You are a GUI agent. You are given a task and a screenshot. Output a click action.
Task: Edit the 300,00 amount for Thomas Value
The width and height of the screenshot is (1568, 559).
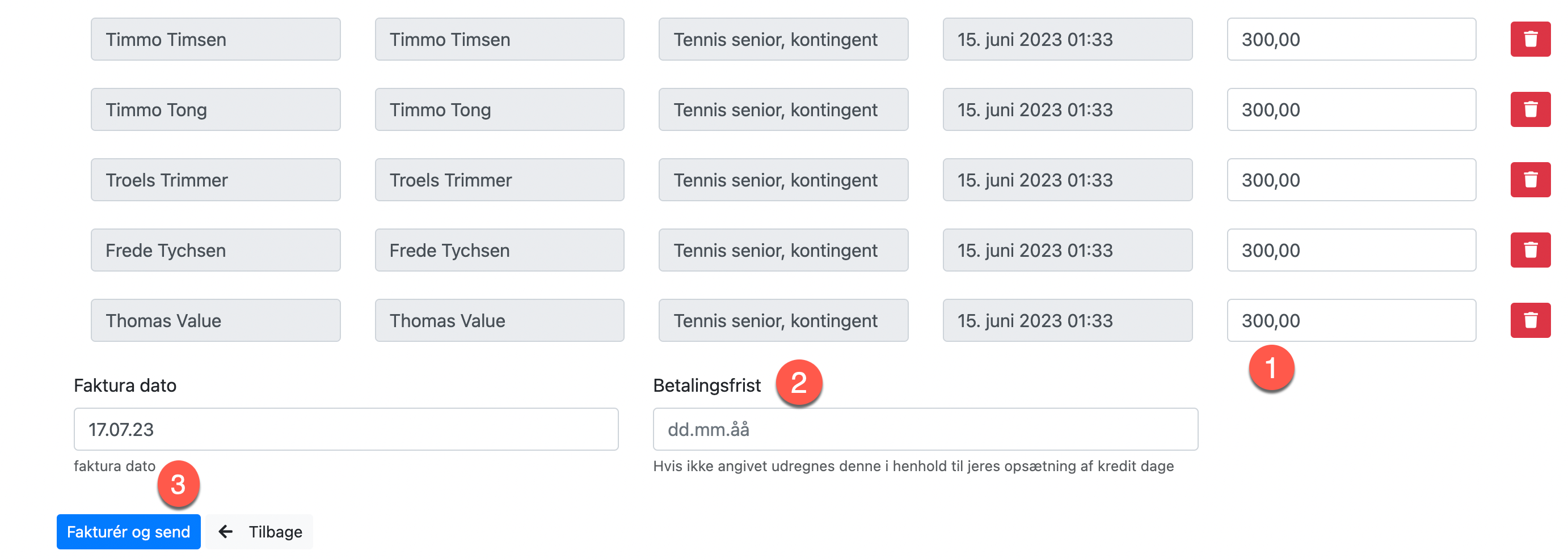(1351, 320)
